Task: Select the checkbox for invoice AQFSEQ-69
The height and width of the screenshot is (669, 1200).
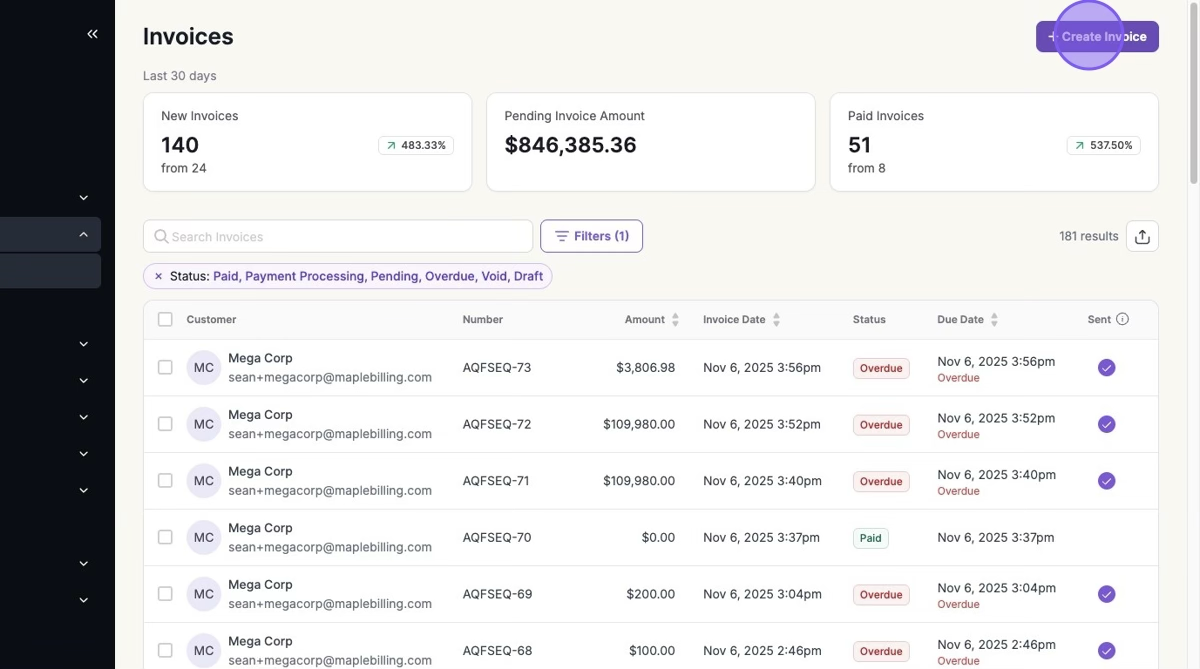Action: click(165, 594)
